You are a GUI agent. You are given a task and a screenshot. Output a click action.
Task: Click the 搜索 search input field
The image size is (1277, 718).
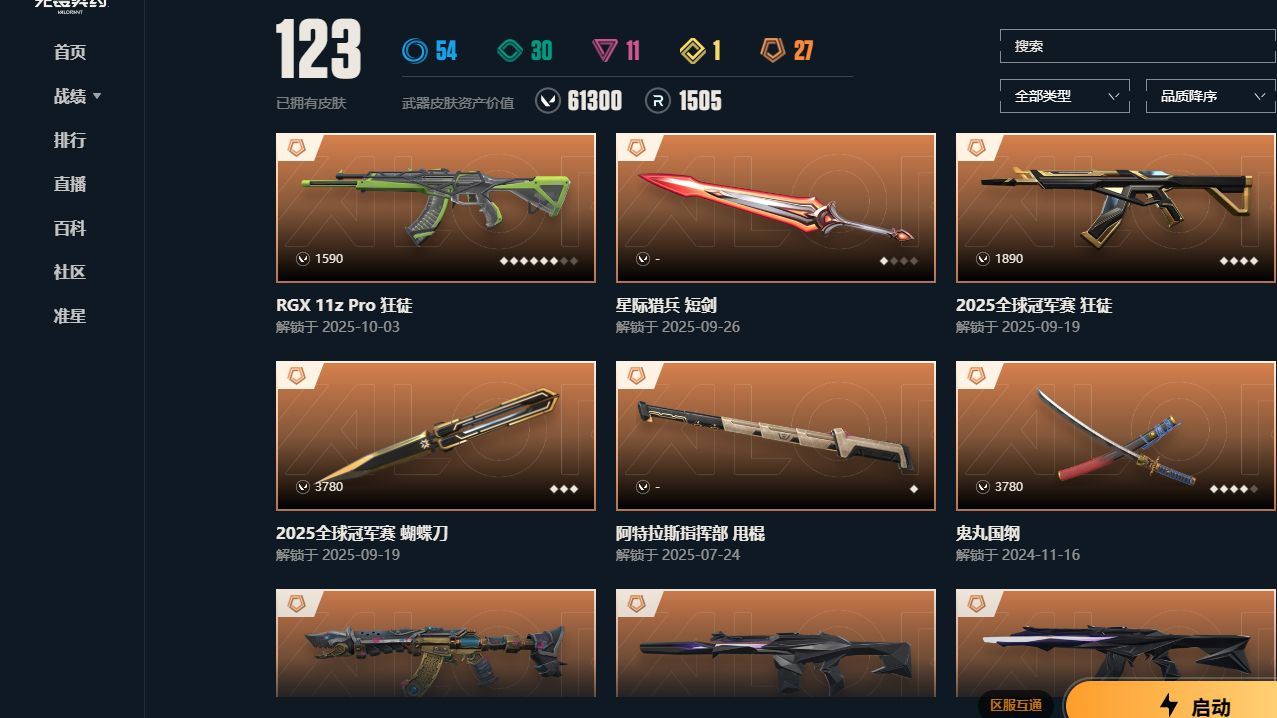(x=1137, y=46)
